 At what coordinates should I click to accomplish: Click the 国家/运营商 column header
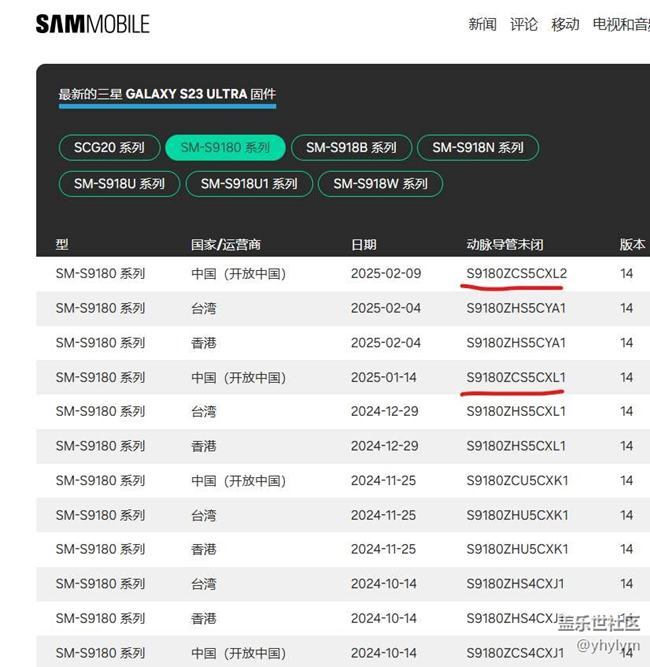[x=226, y=244]
